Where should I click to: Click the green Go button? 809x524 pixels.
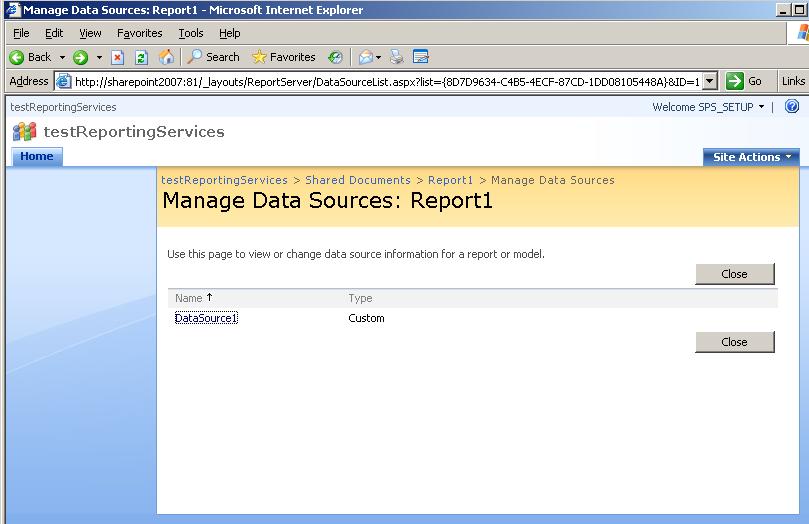click(x=744, y=81)
